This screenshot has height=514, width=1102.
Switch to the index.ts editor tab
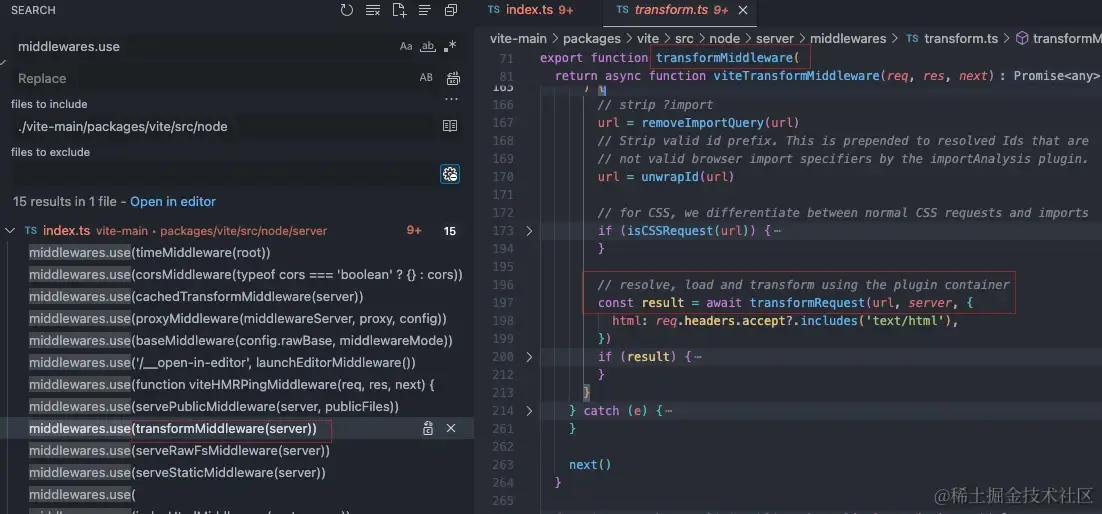tap(530, 10)
